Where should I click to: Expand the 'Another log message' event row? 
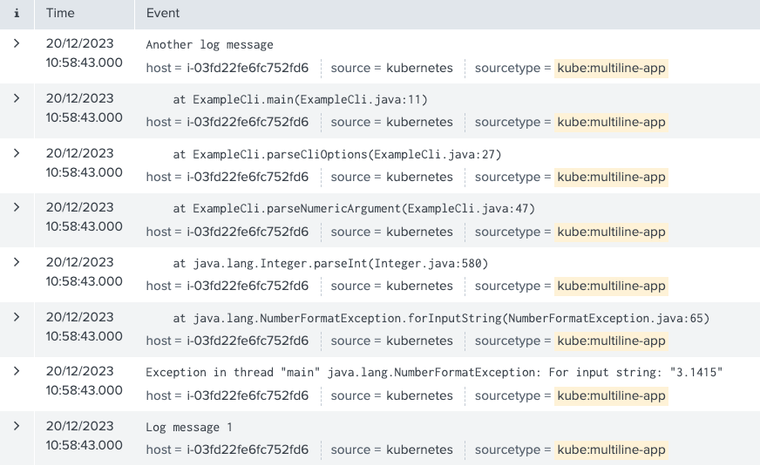(17, 44)
